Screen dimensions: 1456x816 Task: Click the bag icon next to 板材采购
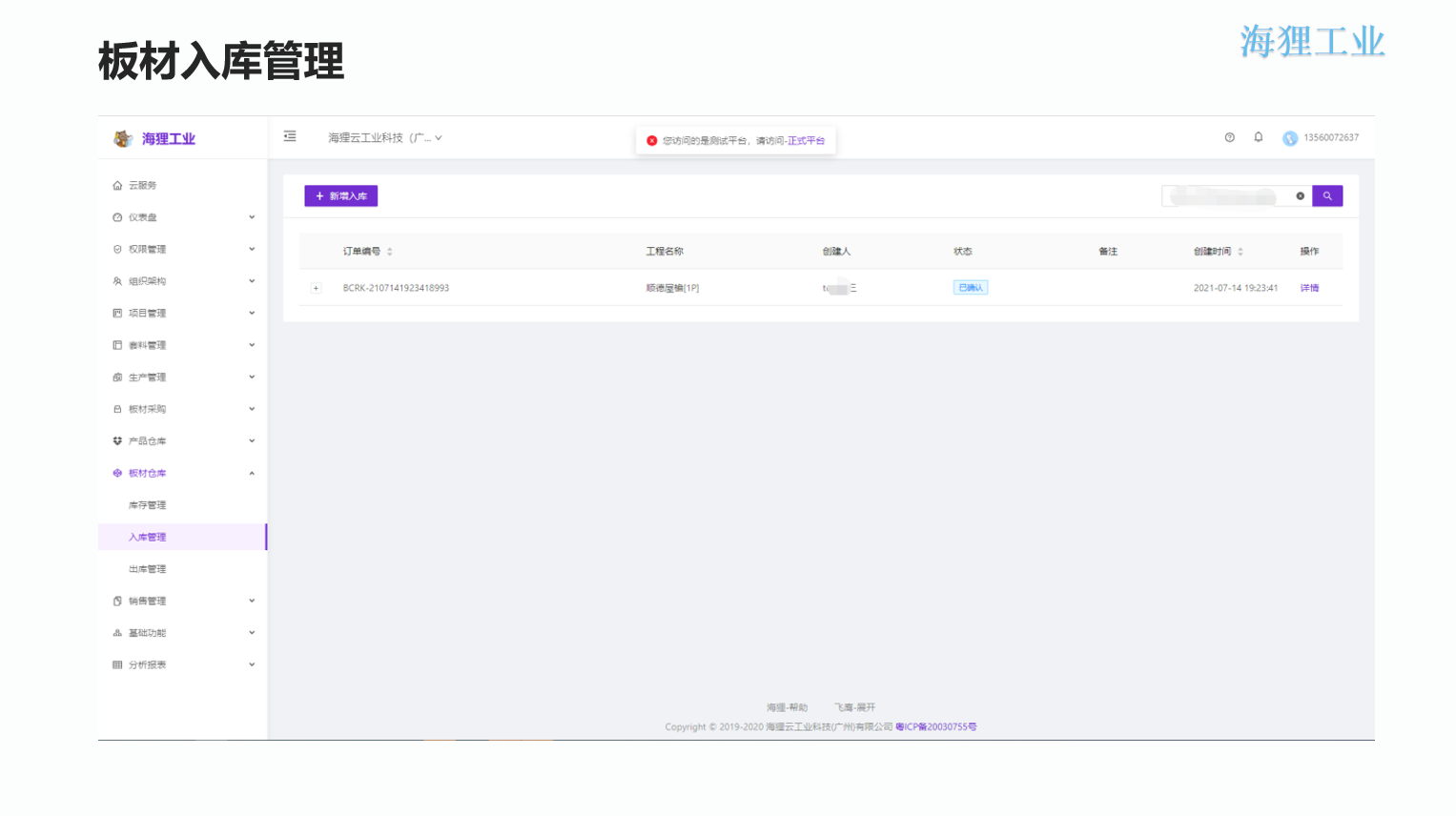pos(117,409)
